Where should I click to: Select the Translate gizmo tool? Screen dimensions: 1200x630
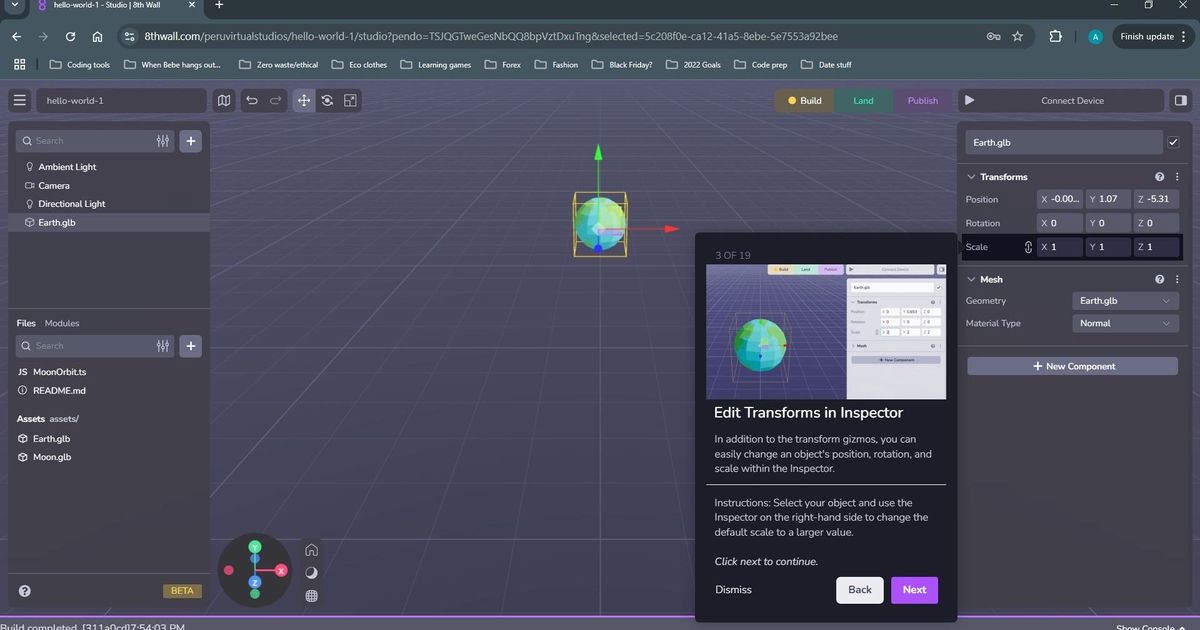[x=304, y=100]
